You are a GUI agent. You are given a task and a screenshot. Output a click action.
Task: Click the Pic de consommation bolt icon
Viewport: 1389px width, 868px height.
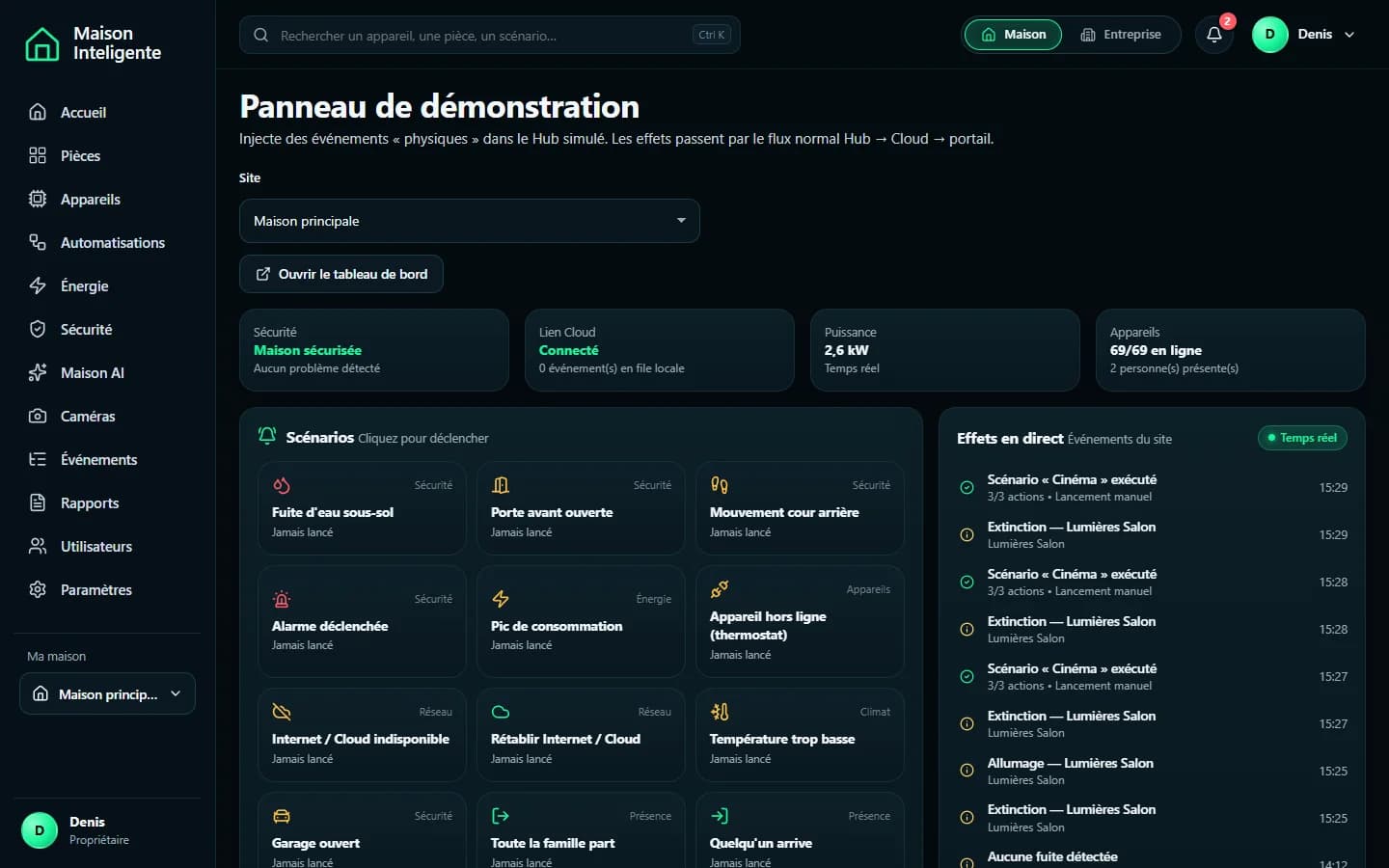click(x=501, y=599)
